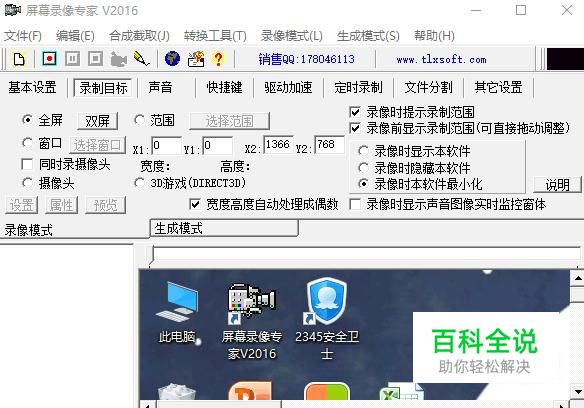Click the preview scrollbar down arrow
This screenshot has width=584, height=408.
click(577, 392)
